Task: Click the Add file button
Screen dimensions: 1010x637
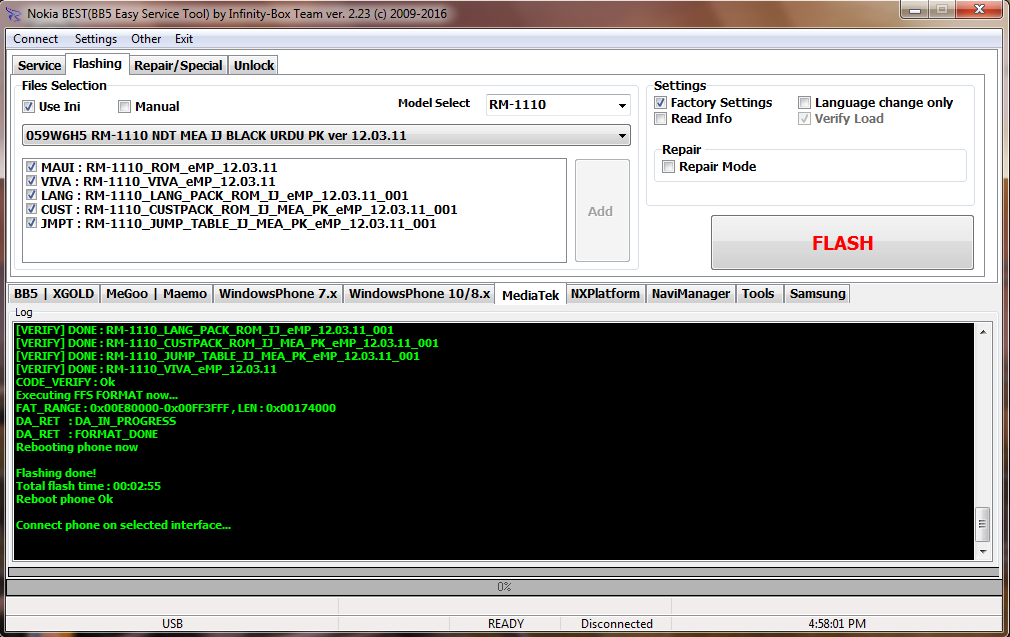Action: tap(602, 211)
